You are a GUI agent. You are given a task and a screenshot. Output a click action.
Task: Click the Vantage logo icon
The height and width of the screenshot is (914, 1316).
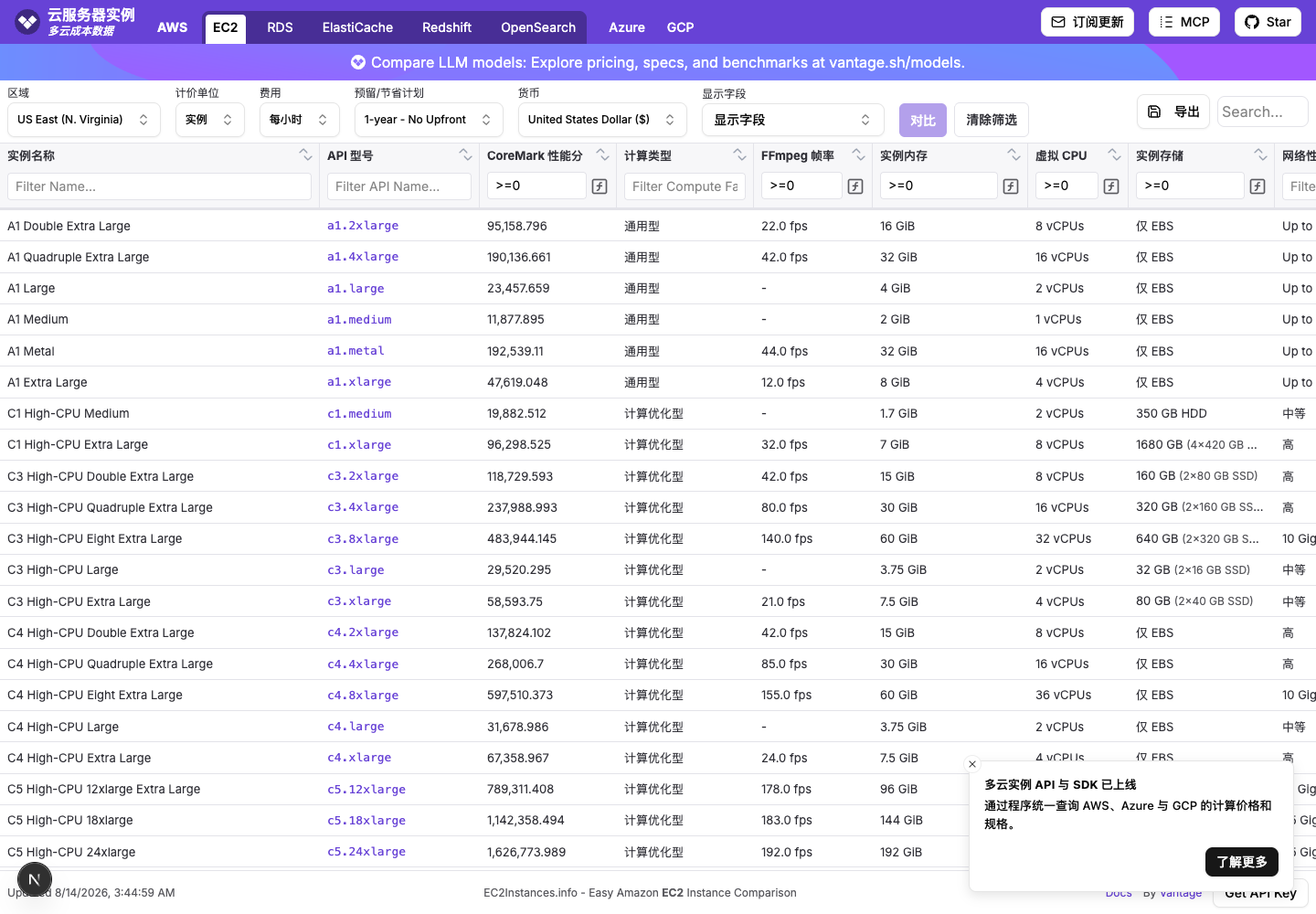[x=27, y=21]
